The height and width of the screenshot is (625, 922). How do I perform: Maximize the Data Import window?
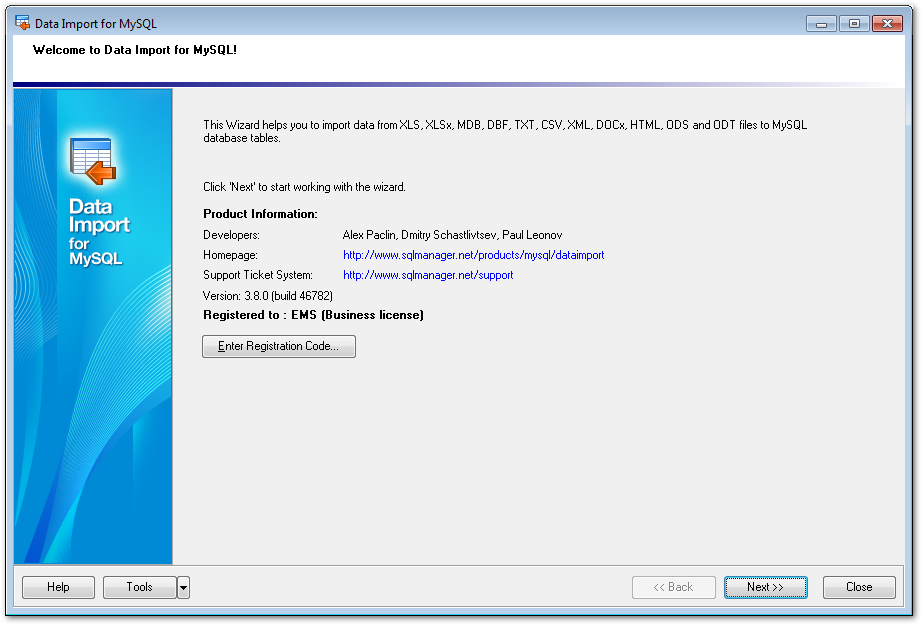[x=854, y=24]
